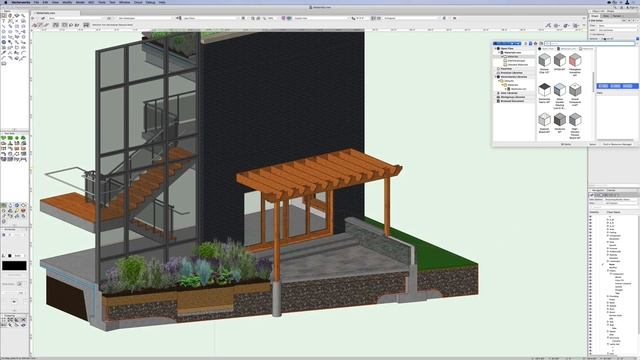
Task: Click the Resource Manager search field
Action: pyautogui.click(x=589, y=43)
